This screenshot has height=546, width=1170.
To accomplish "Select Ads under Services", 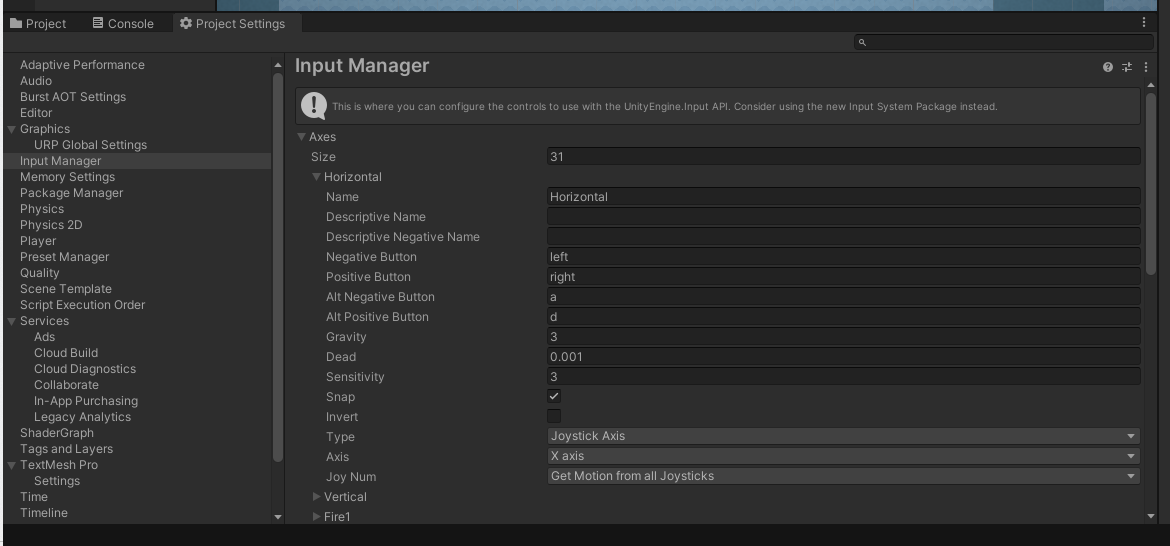I will pyautogui.click(x=44, y=337).
